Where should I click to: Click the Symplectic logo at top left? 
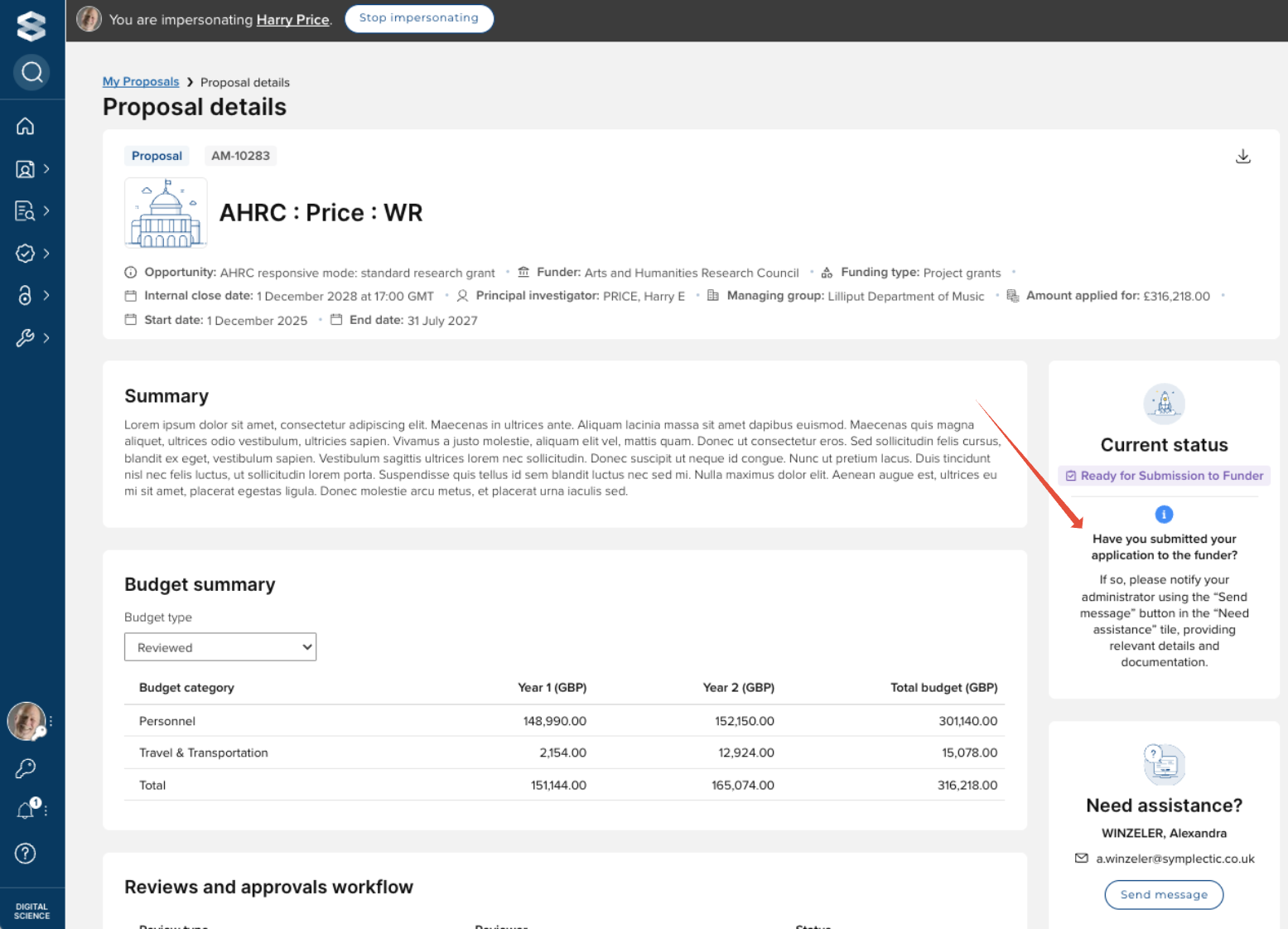click(31, 26)
